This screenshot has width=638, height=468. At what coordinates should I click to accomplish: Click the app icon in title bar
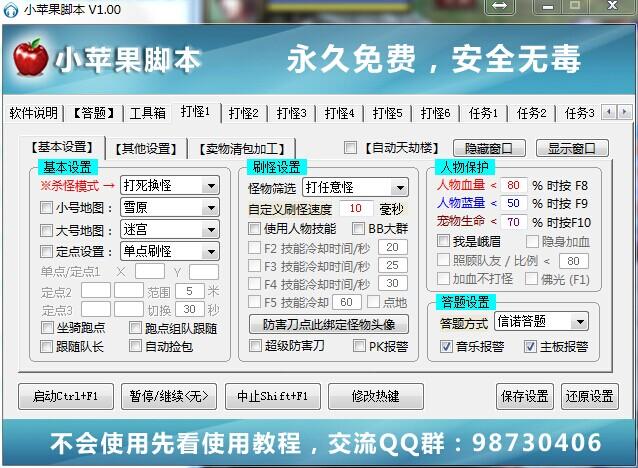11,10
